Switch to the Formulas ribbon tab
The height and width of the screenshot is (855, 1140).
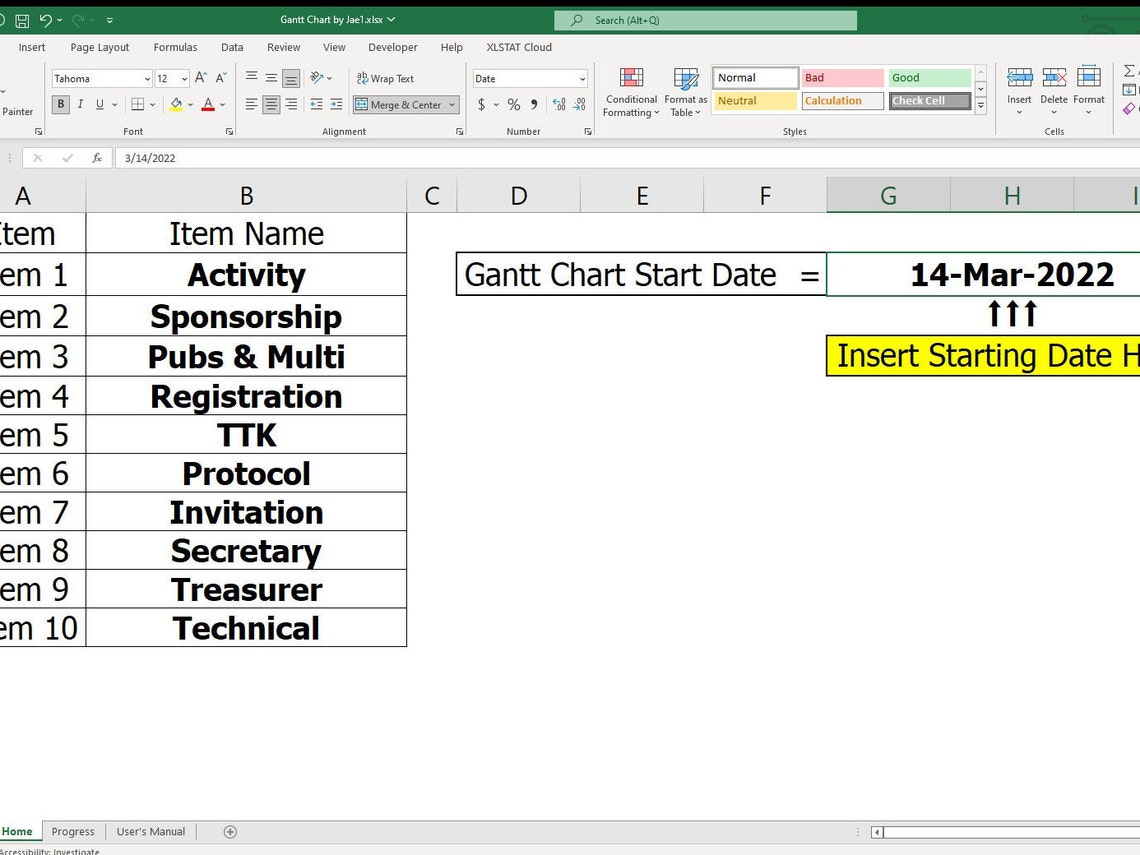tap(175, 47)
